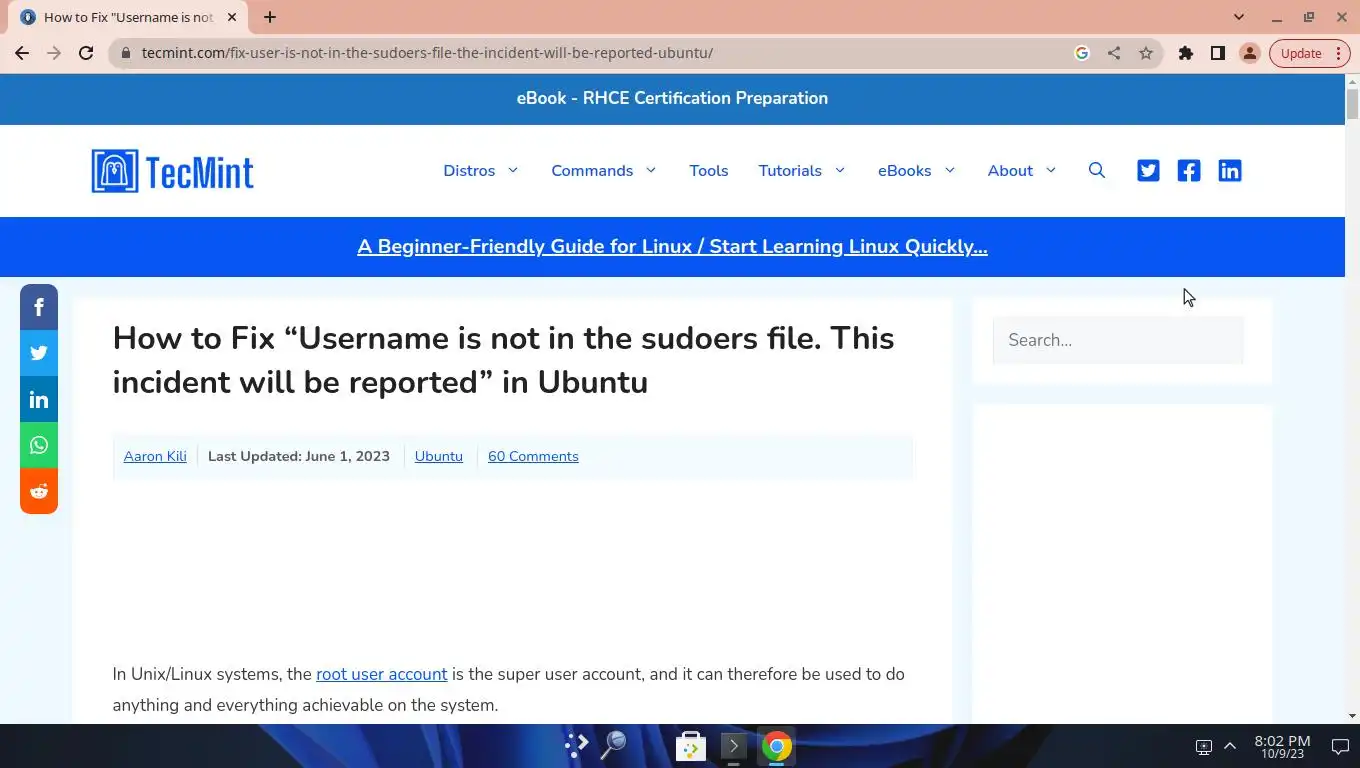Expand the Tutorials menu
Viewport: 1360px width, 768px height.
pos(802,171)
